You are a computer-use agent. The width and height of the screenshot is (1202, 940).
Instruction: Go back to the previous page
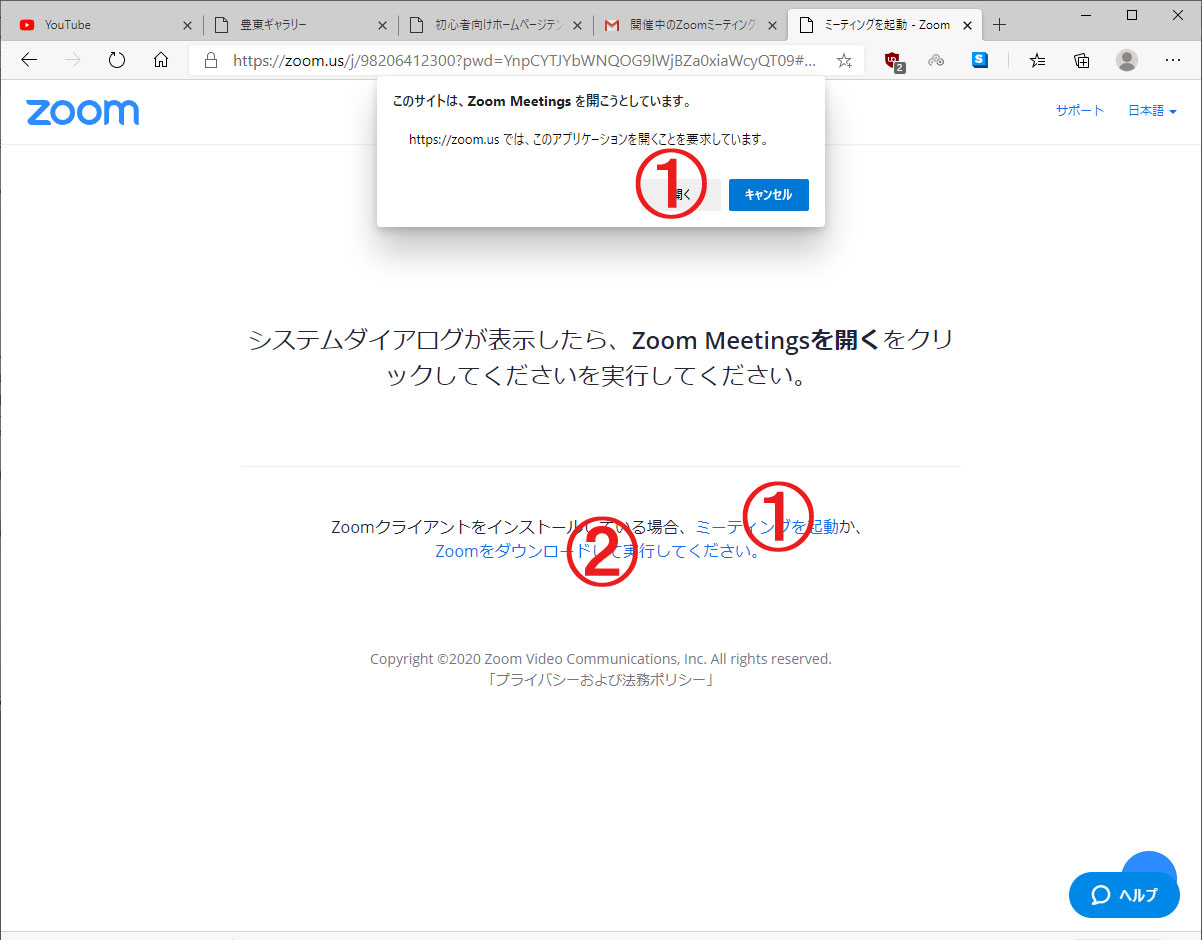coord(29,60)
